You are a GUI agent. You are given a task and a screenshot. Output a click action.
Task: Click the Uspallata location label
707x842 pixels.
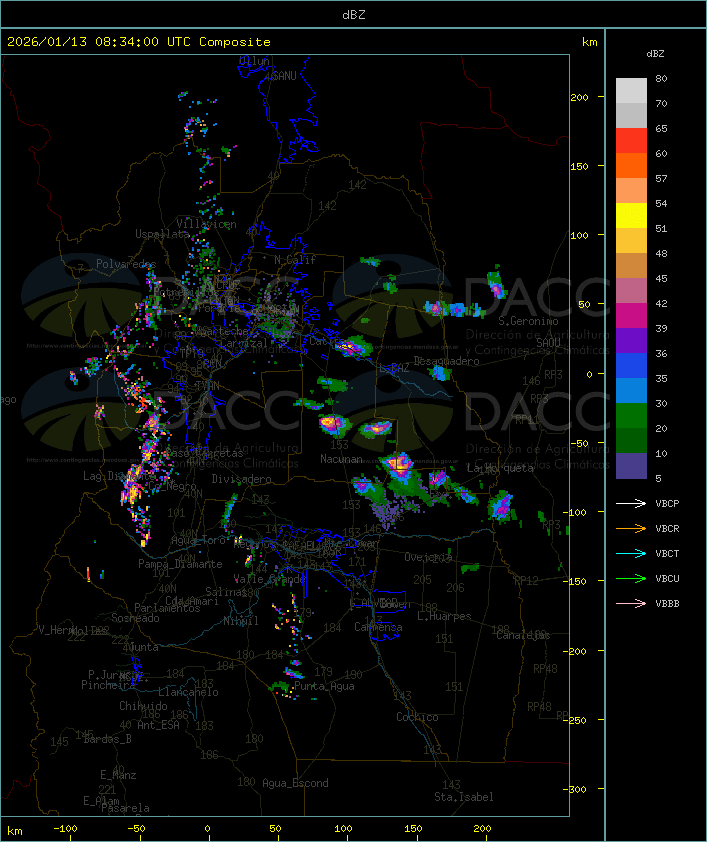point(161,234)
